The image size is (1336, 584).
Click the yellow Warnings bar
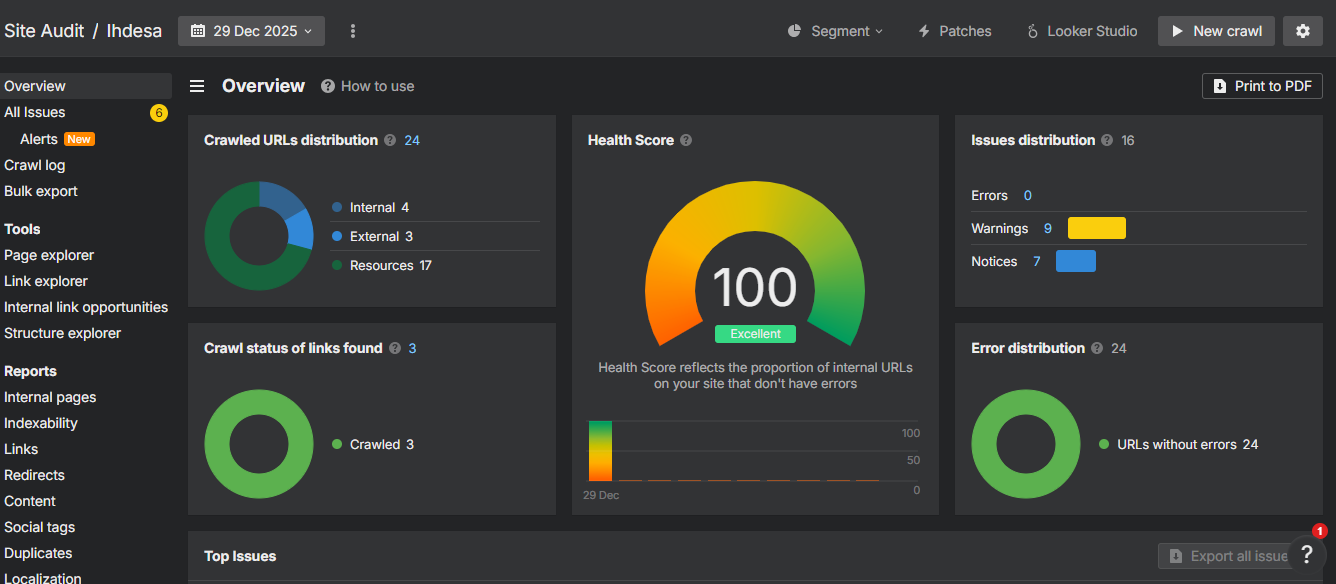1096,228
